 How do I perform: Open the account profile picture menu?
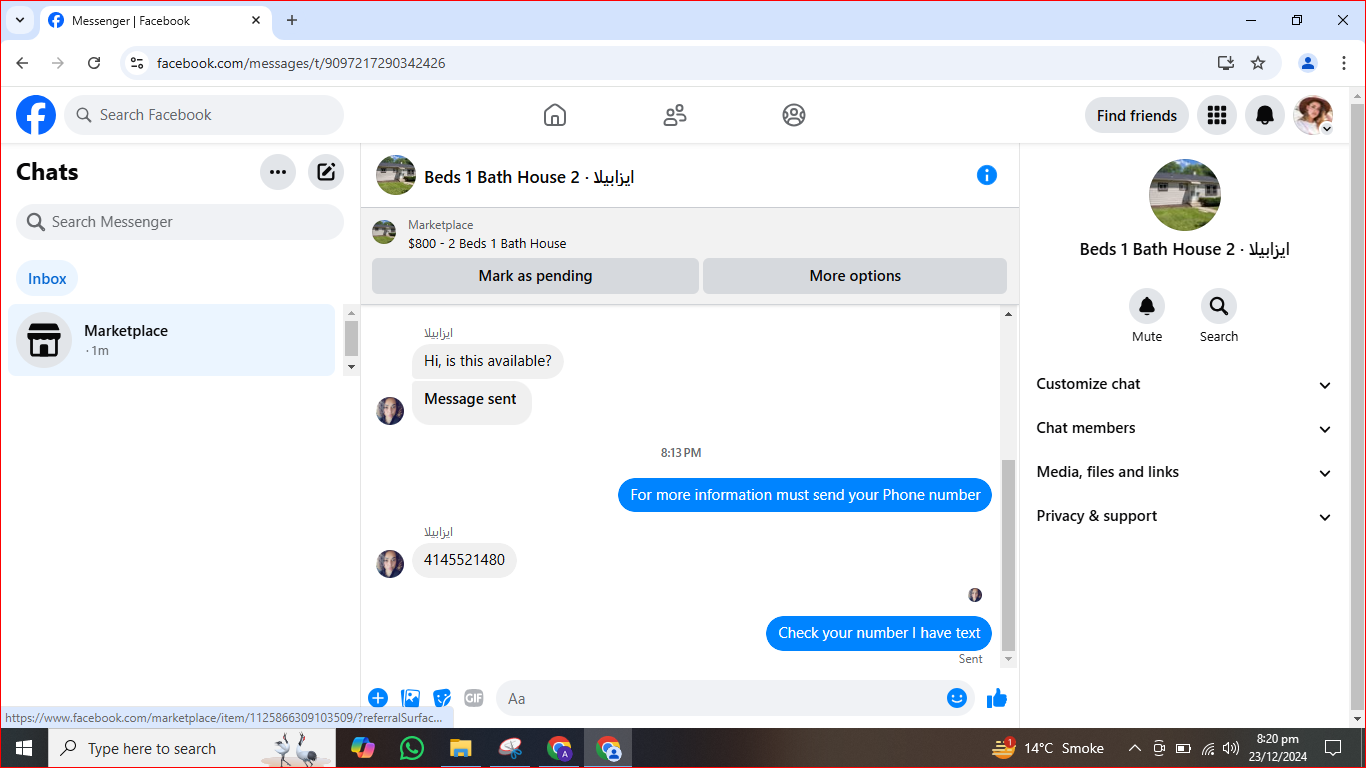(x=1313, y=115)
